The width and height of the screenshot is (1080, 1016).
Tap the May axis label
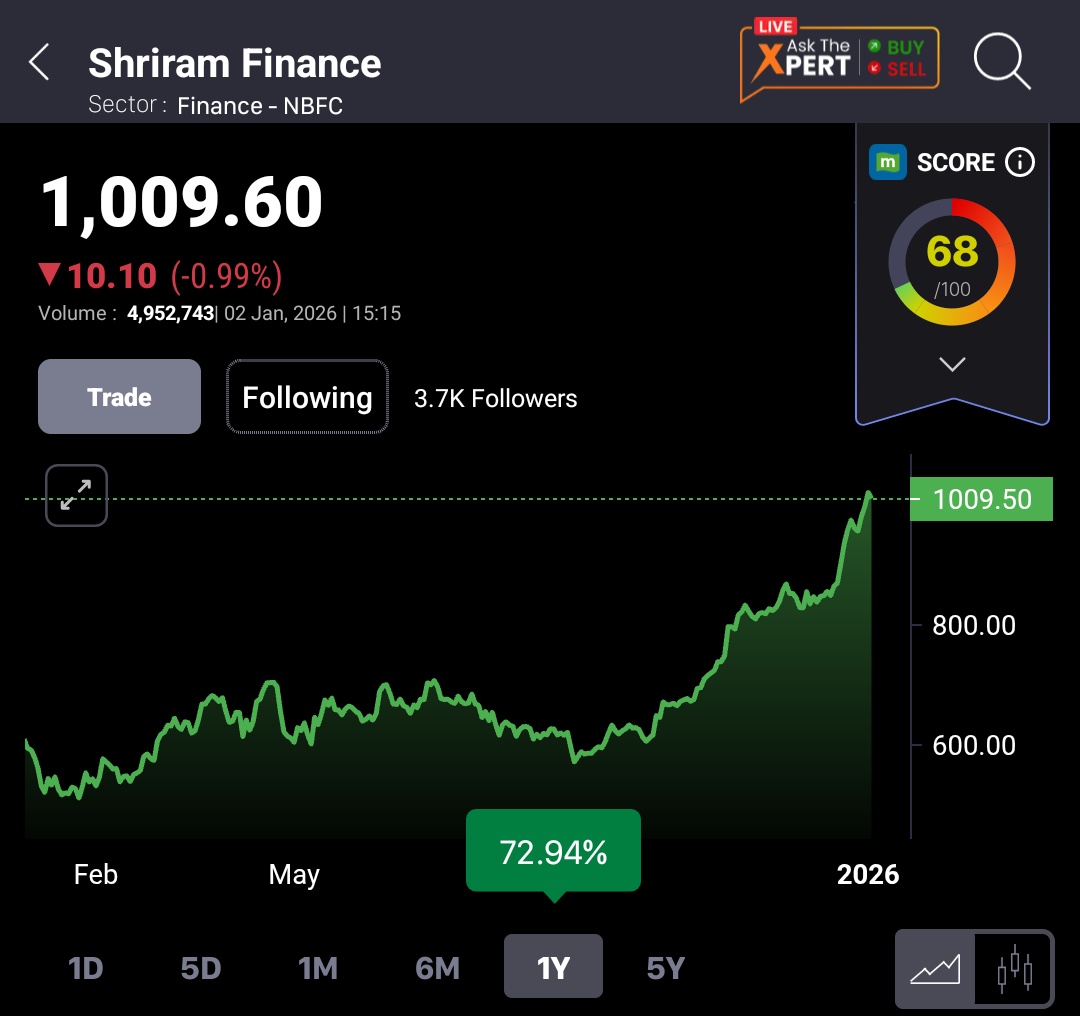click(x=294, y=875)
